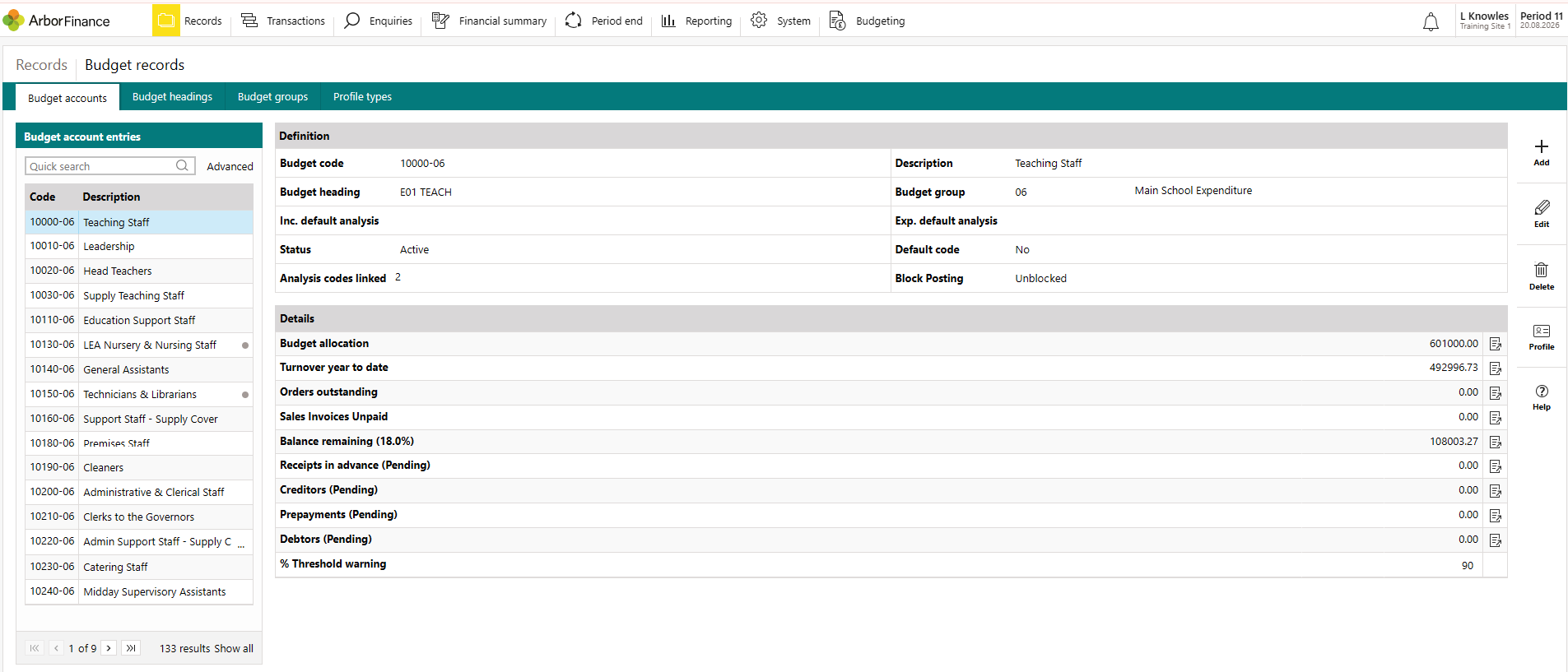Open Budget allocation detail icon
This screenshot has height=672, width=1568.
coord(1496,344)
